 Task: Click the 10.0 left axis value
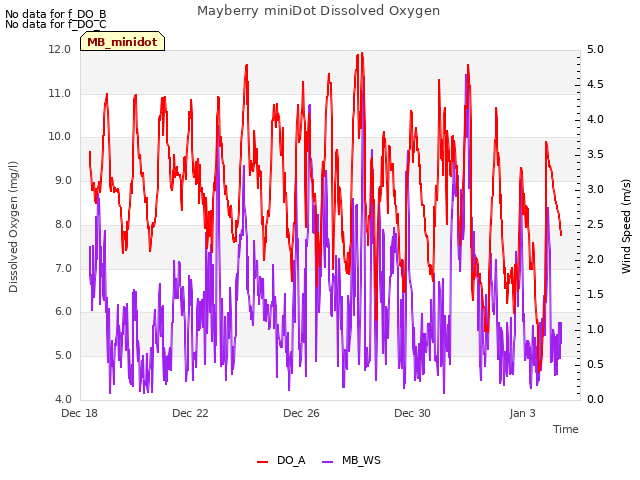60,136
